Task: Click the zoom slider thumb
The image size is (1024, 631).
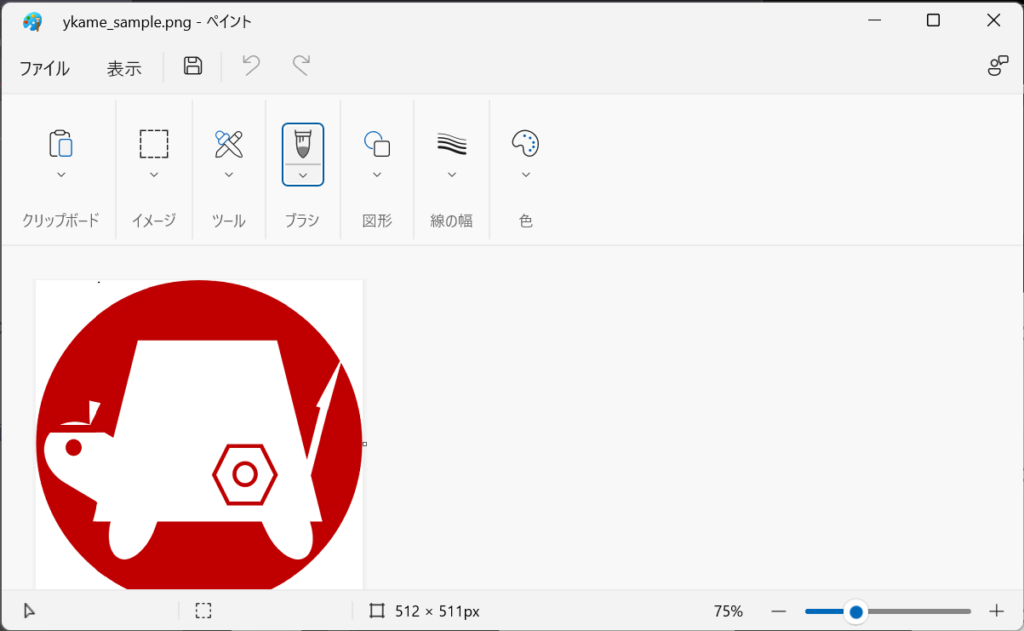Action: [856, 612]
